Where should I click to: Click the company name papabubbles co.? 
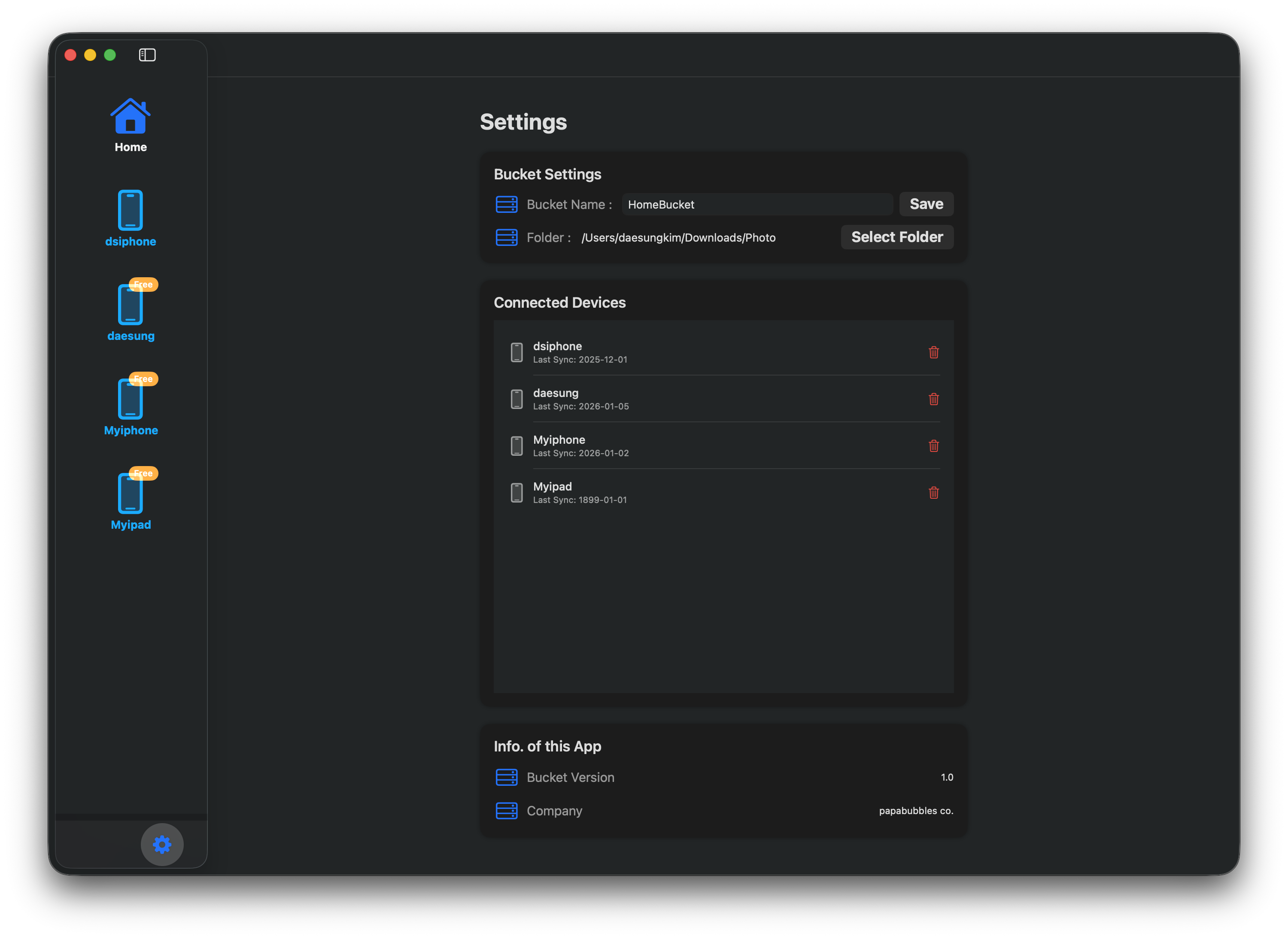[x=915, y=811]
